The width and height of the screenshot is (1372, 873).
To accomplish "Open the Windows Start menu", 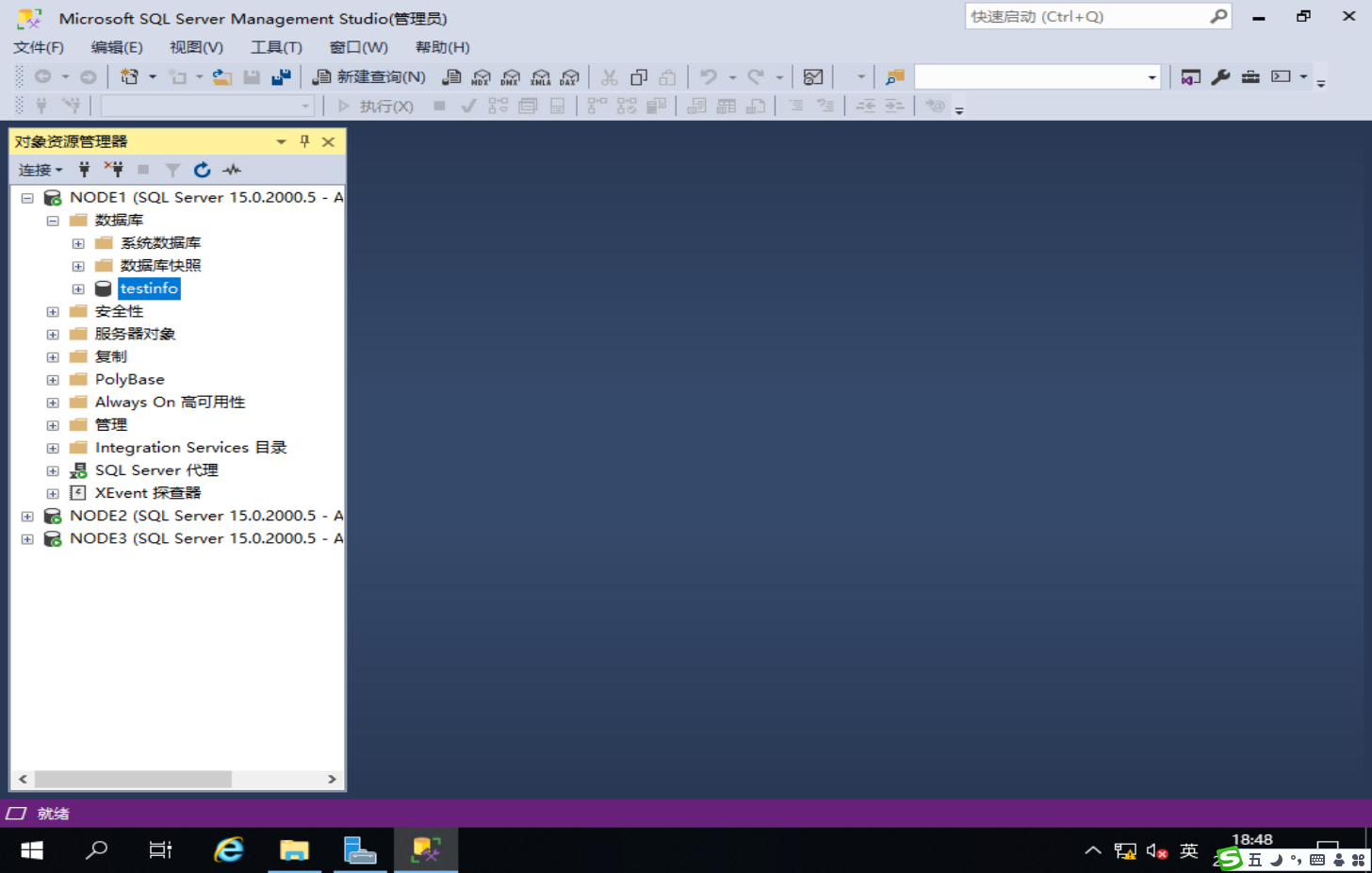I will pyautogui.click(x=31, y=850).
